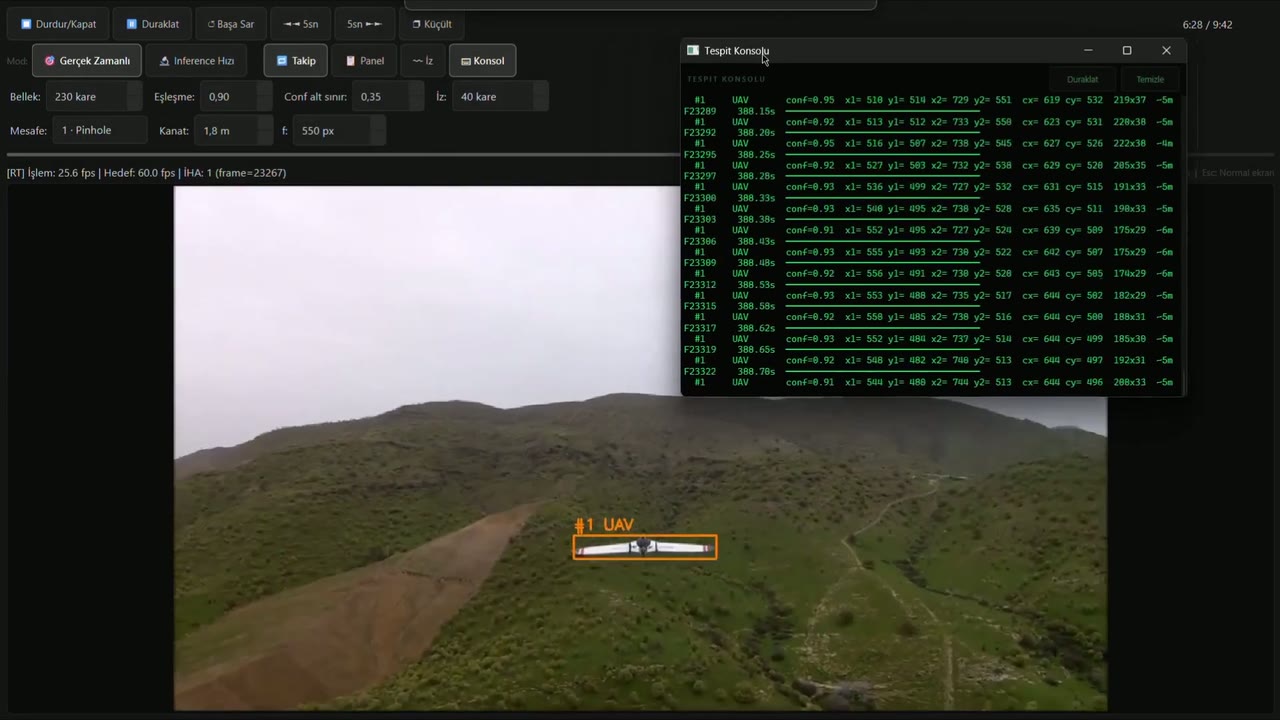Toggle the Konsol console button
This screenshot has width=1280, height=720.
(482, 61)
